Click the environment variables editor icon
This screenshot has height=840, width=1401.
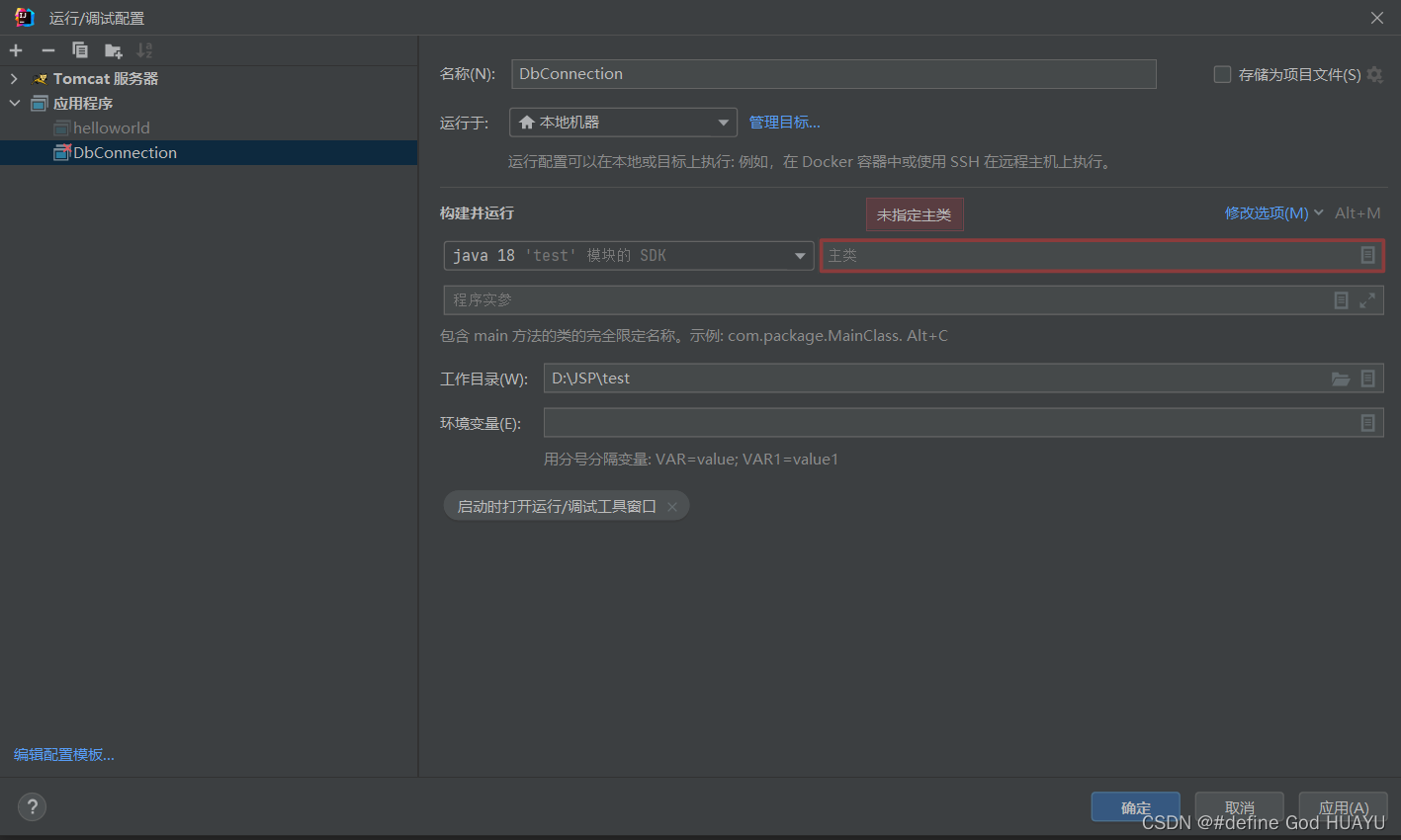tap(1368, 422)
